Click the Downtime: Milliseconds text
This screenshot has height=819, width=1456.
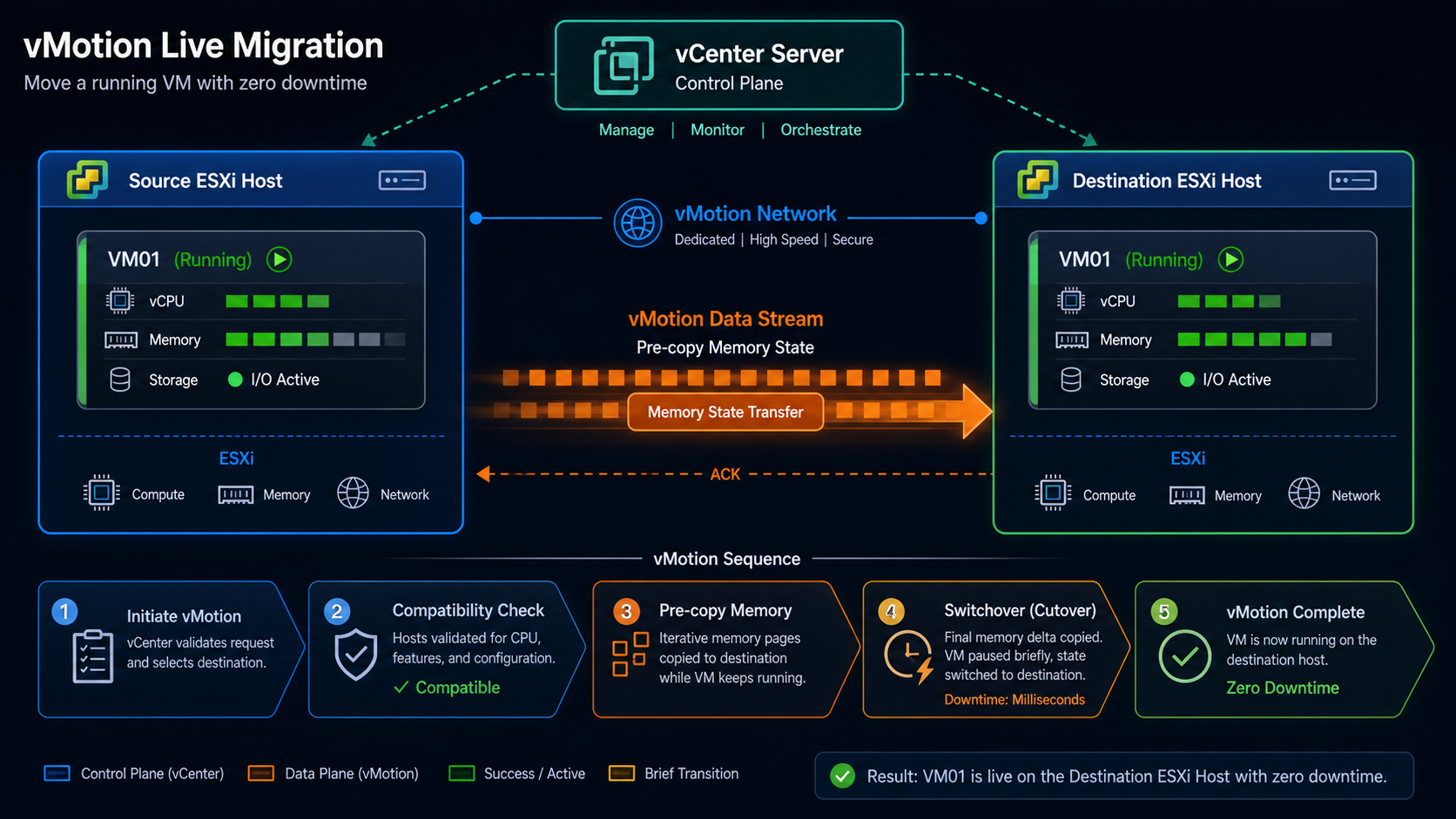click(x=1014, y=700)
